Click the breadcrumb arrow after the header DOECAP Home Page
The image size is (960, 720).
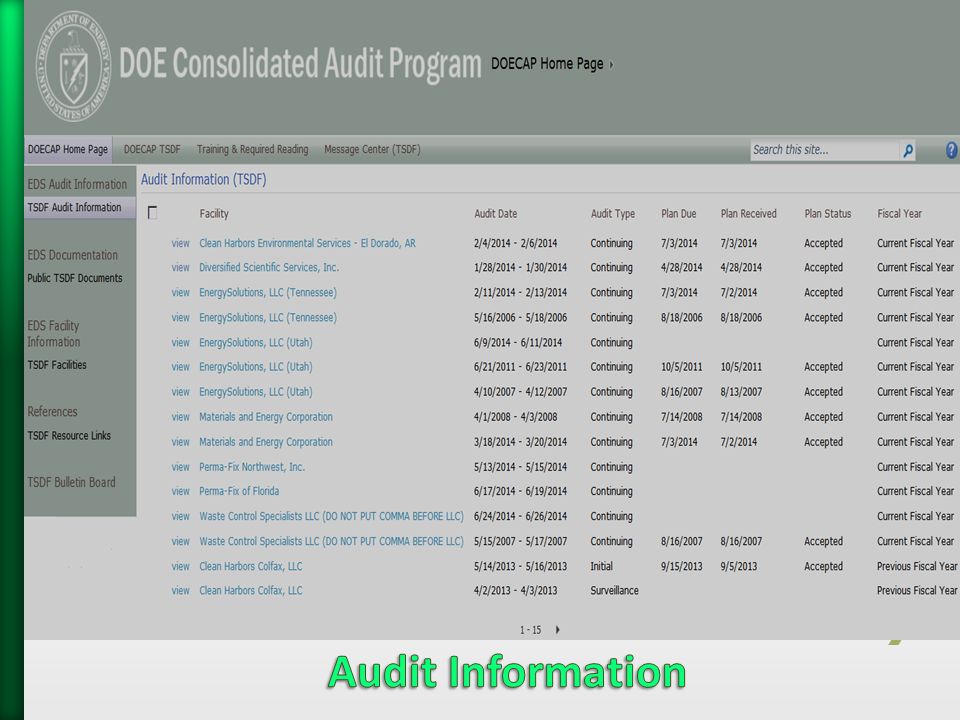coord(611,64)
